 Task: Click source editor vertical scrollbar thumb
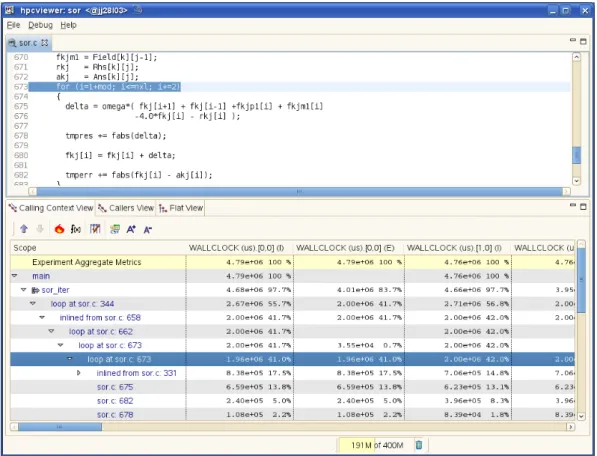[576, 155]
